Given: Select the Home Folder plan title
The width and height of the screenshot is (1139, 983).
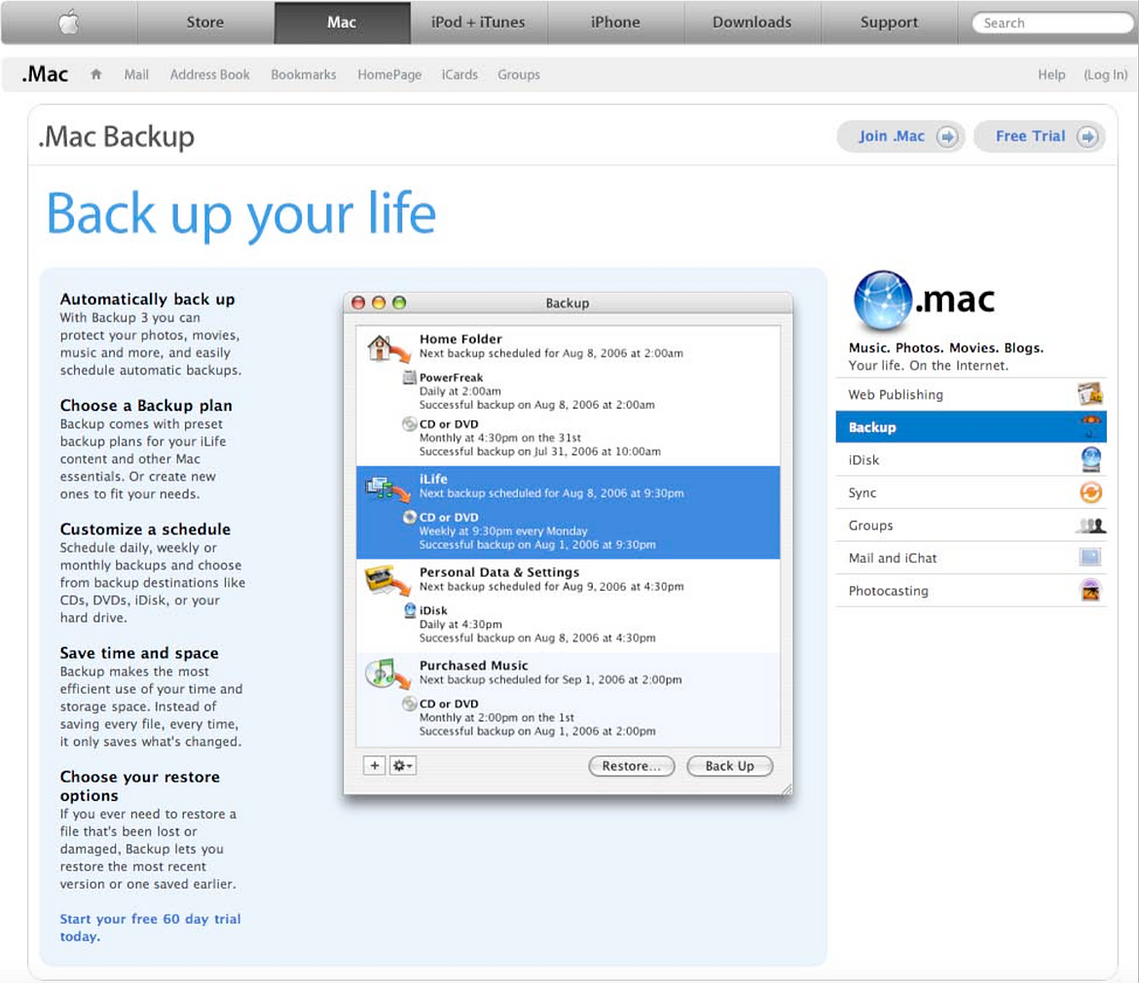Looking at the screenshot, I should (x=461, y=339).
